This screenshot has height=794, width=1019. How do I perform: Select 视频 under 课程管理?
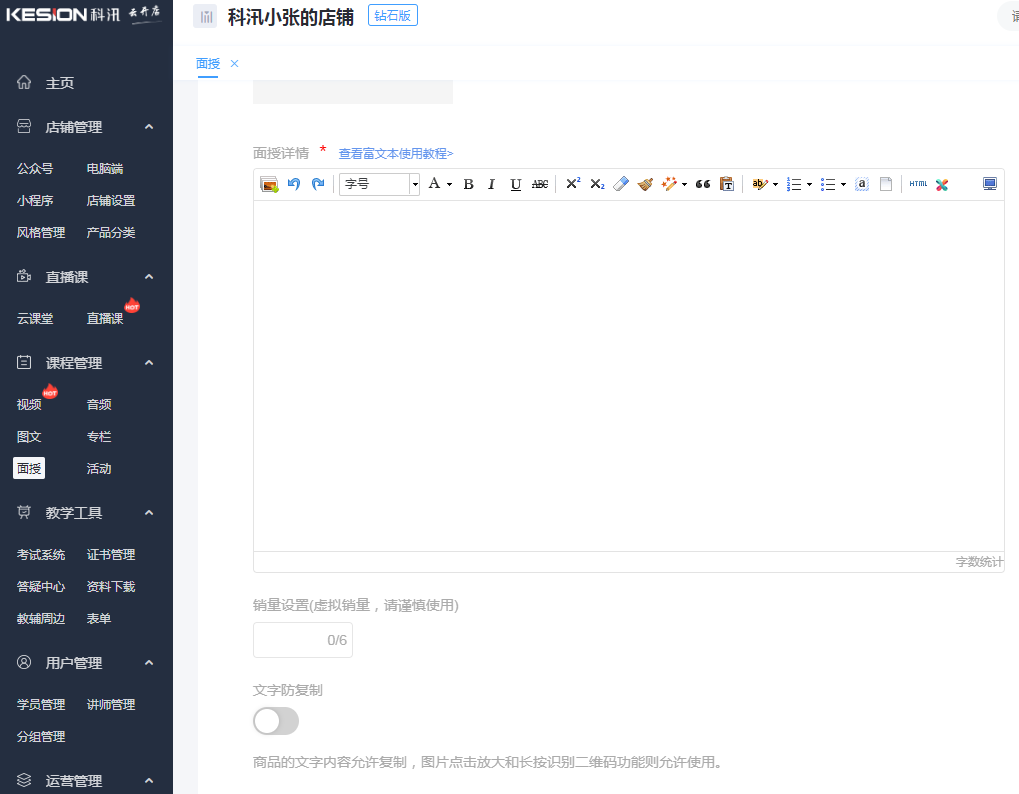pos(28,404)
